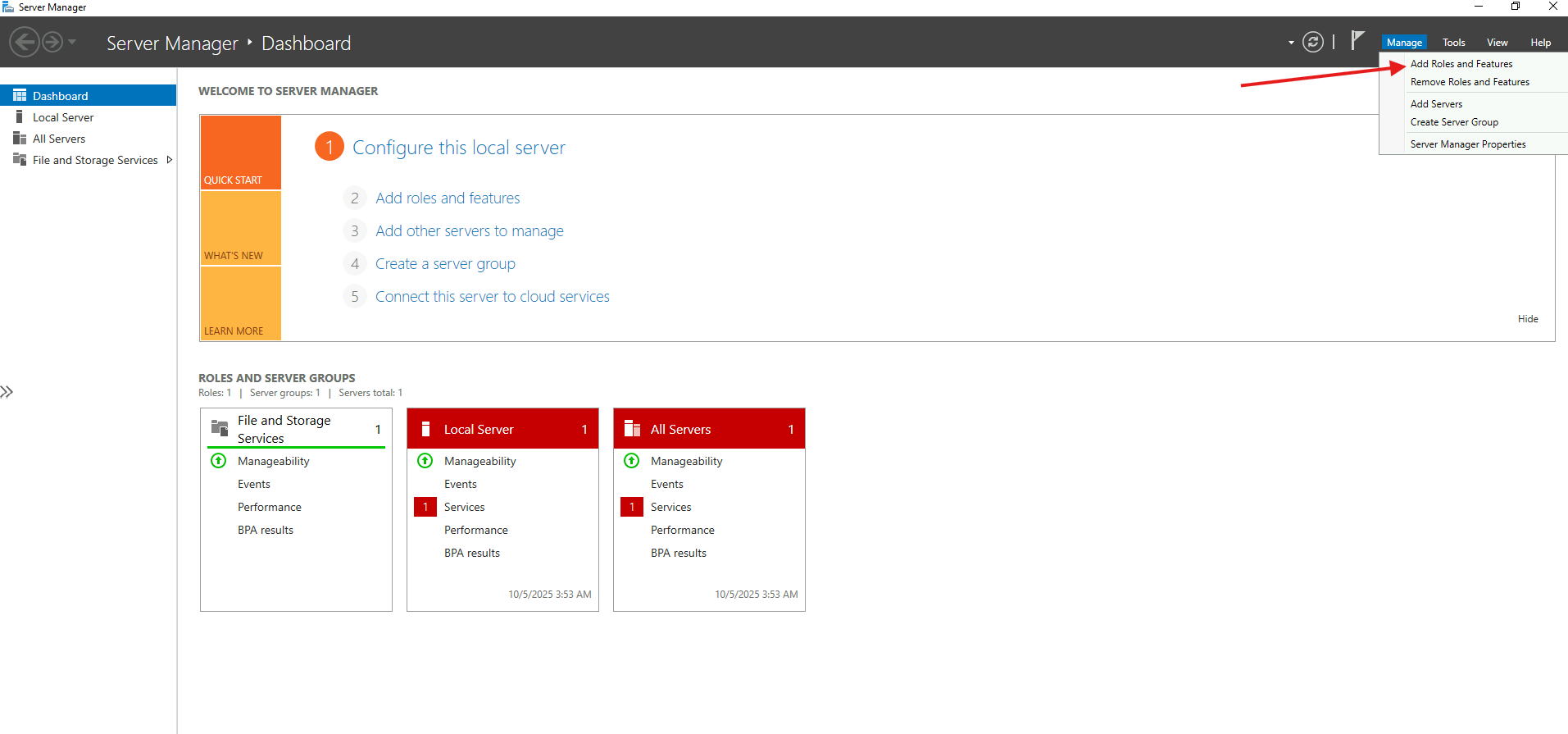
Task: Open Services in All Servers tile
Action: pyautogui.click(x=671, y=508)
